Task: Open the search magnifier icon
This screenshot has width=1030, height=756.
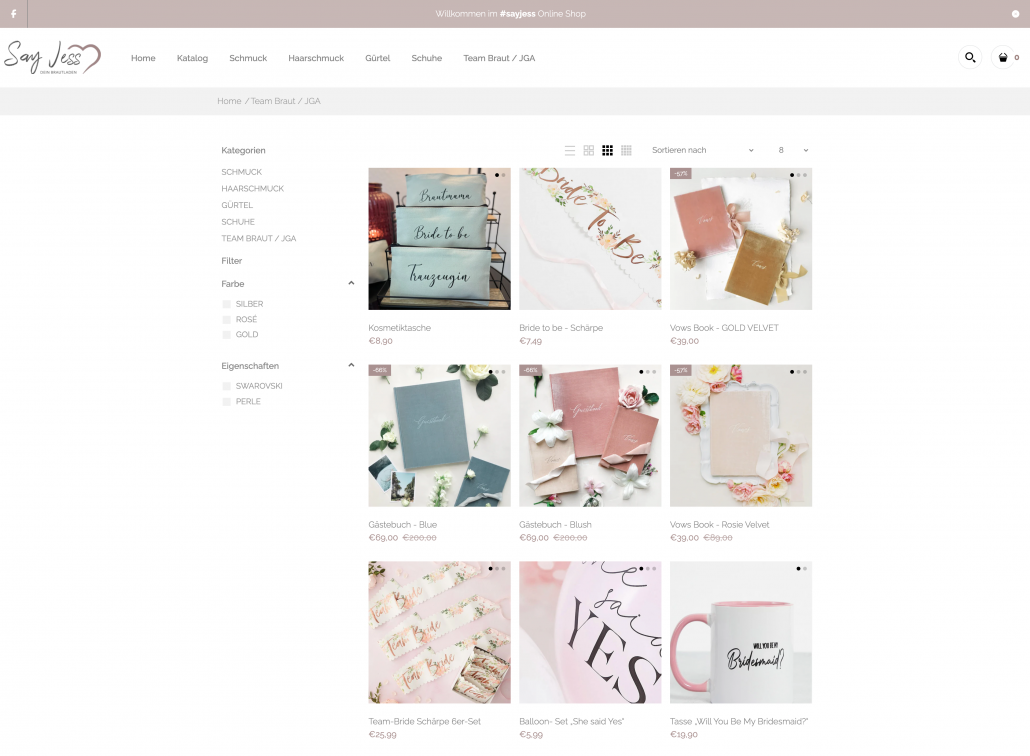Action: (x=969, y=58)
